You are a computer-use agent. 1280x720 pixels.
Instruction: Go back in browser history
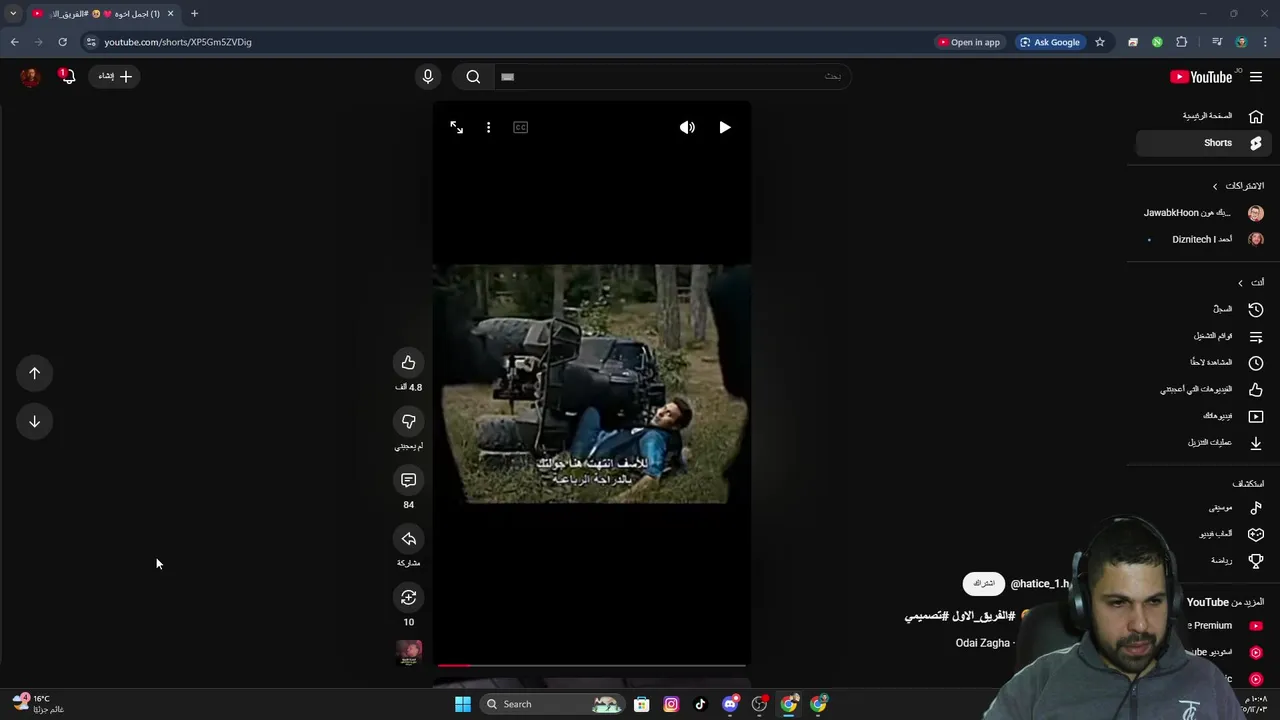coord(14,42)
